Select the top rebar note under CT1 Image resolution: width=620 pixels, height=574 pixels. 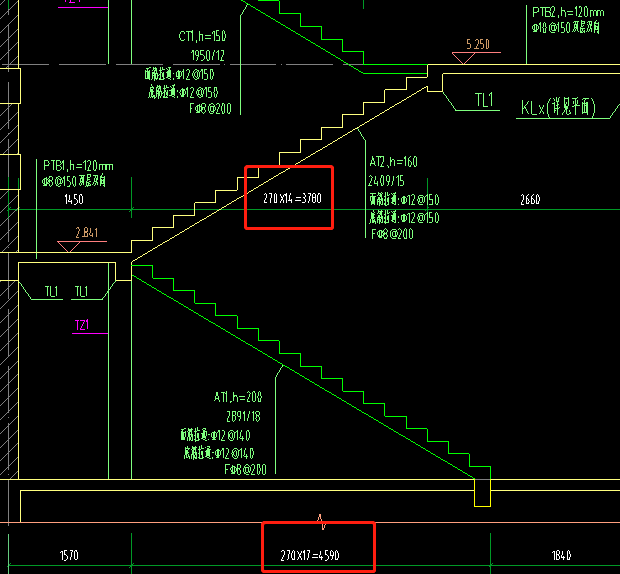(x=180, y=74)
